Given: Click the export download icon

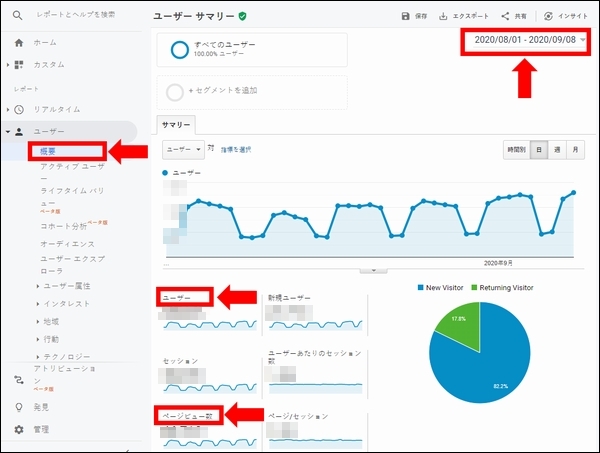Looking at the screenshot, I should pyautogui.click(x=443, y=16).
